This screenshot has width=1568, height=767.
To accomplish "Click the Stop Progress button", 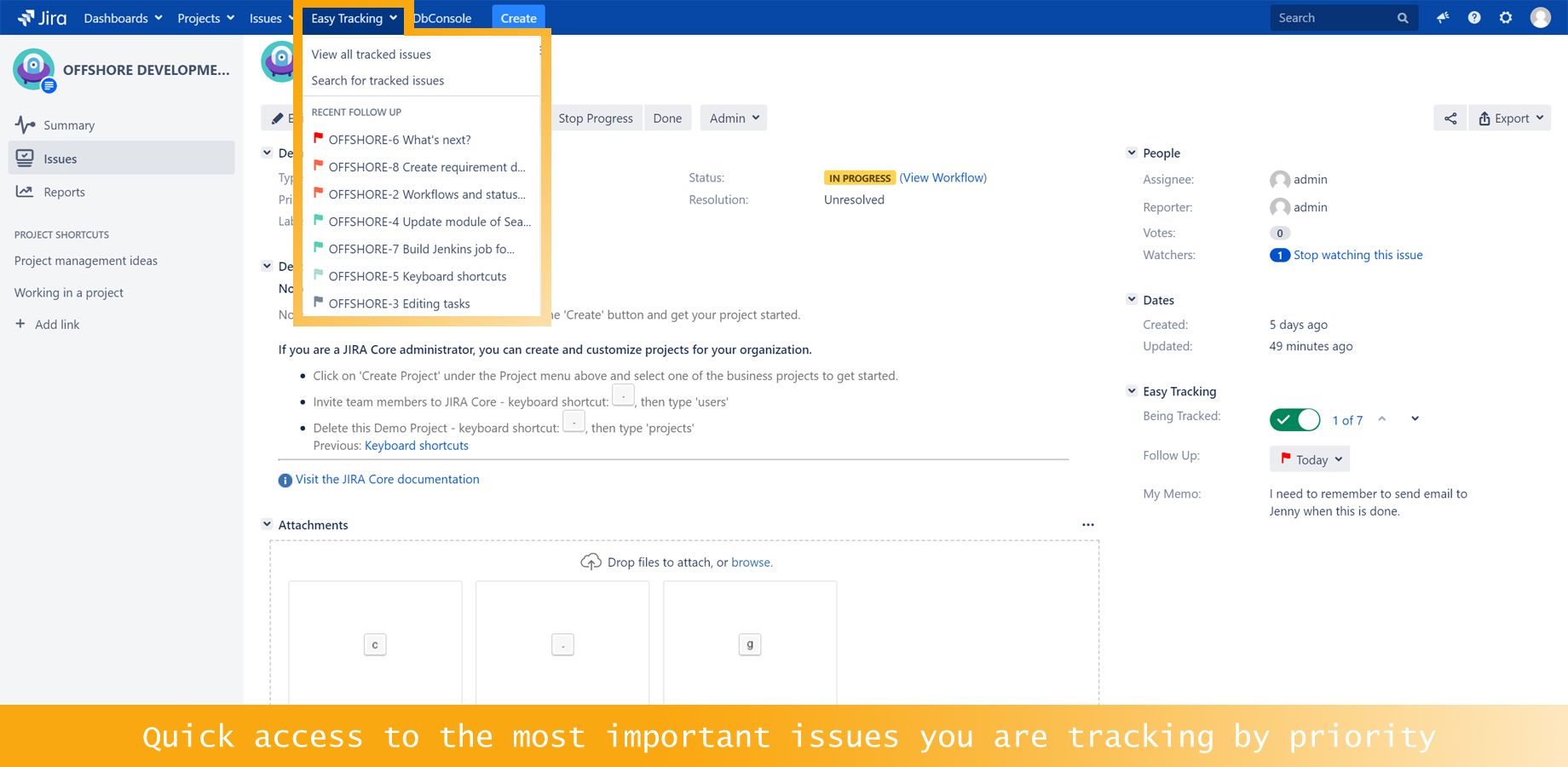I will coord(596,118).
